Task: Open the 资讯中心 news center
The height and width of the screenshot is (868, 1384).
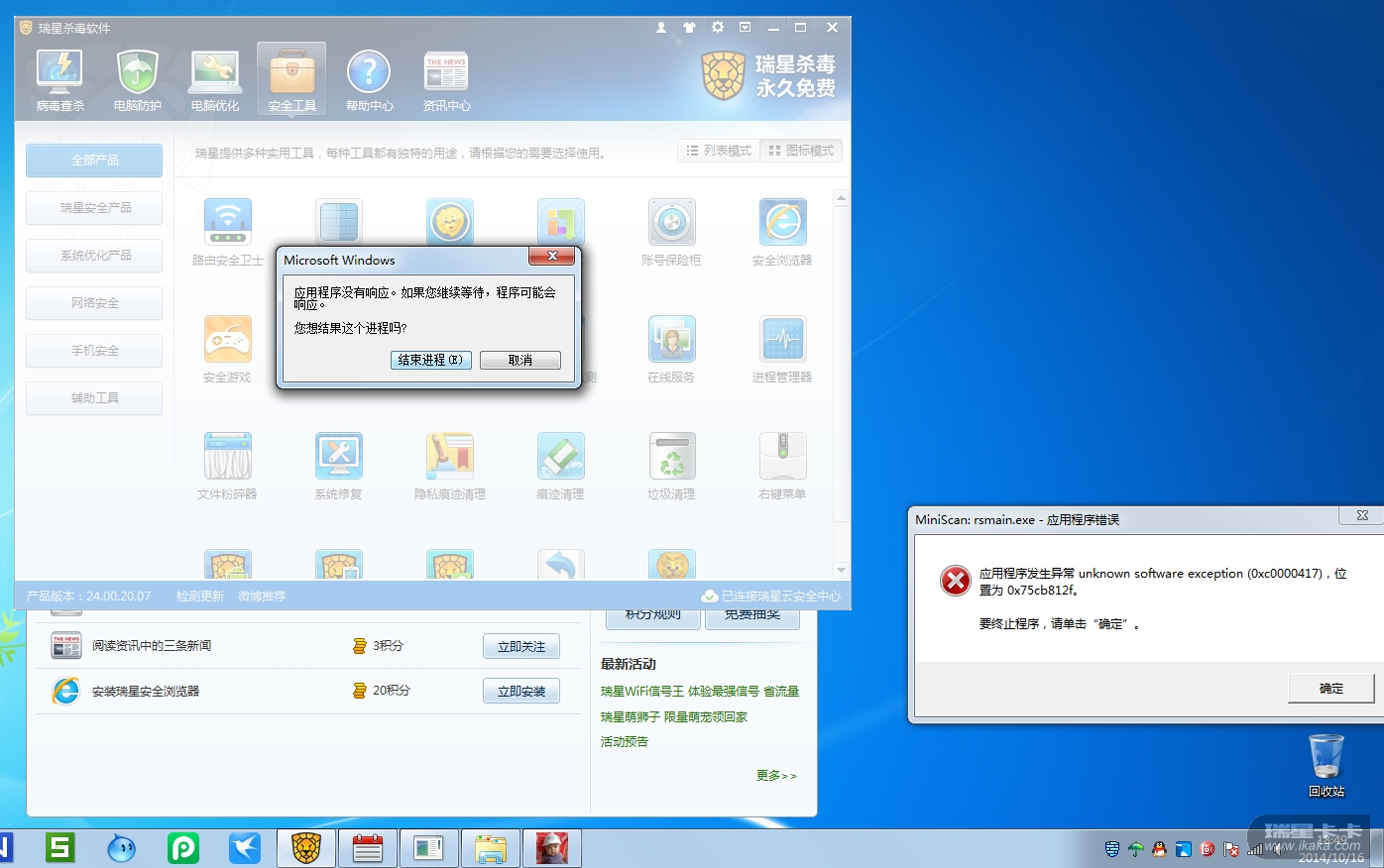Action: point(446,80)
